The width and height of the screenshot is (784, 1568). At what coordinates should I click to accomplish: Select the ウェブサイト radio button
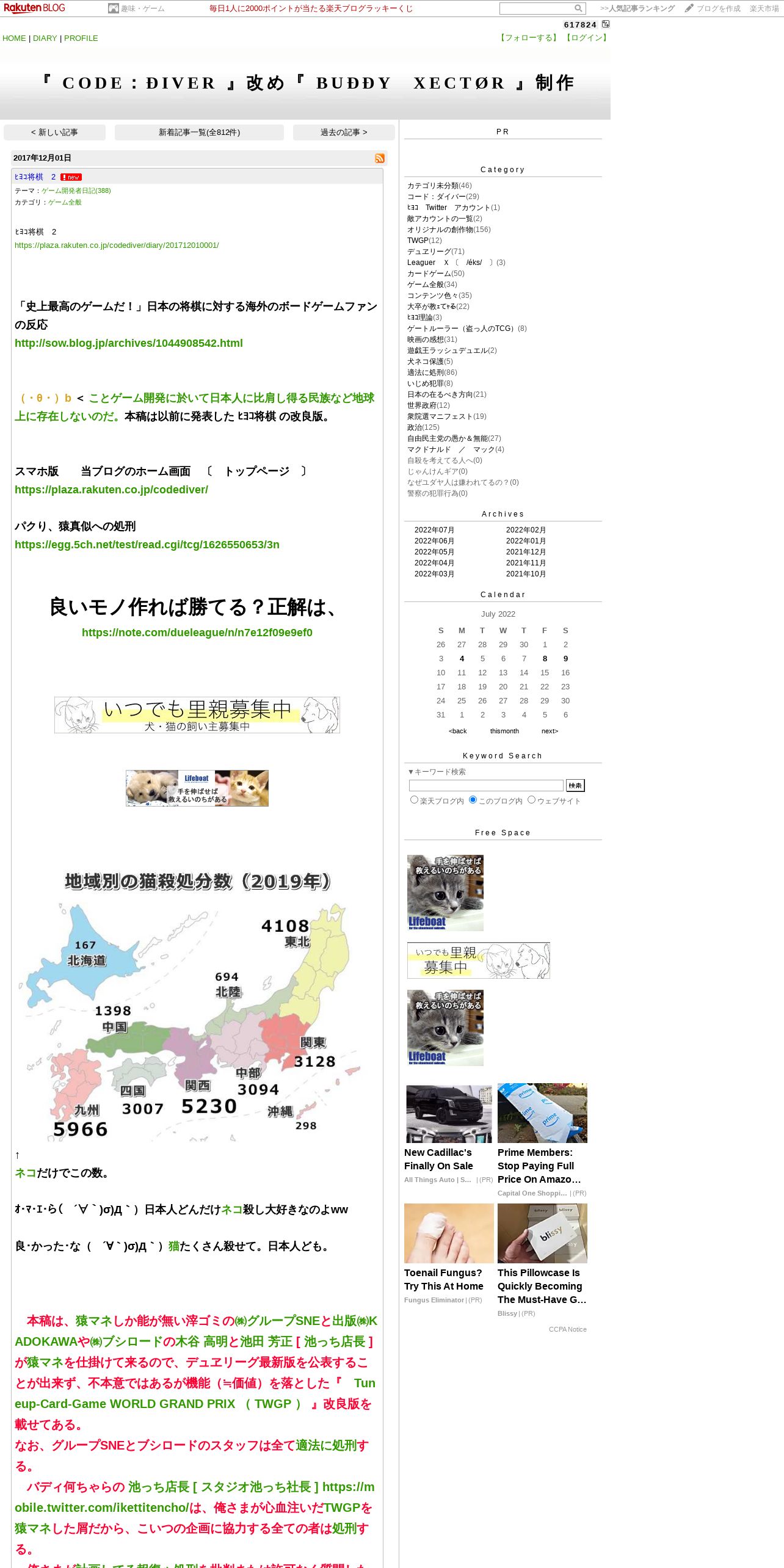coord(531,800)
